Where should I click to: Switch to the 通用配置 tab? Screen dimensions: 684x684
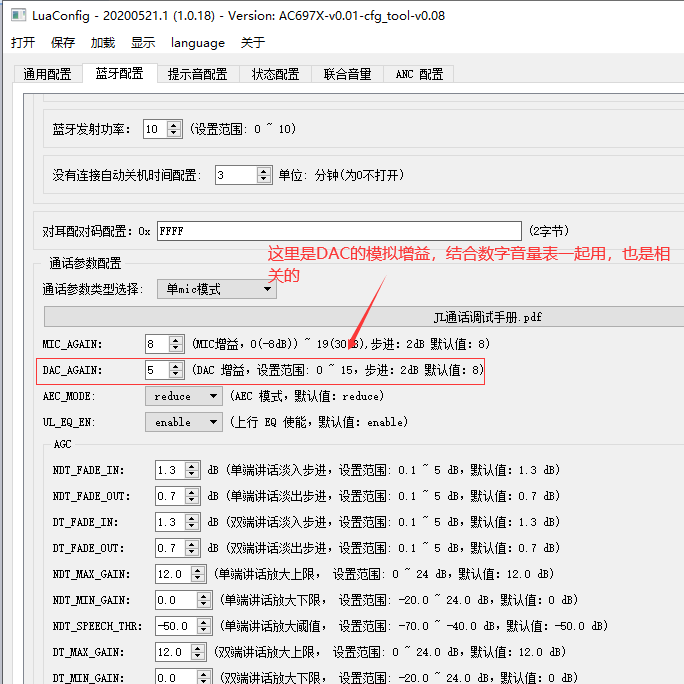tap(48, 74)
